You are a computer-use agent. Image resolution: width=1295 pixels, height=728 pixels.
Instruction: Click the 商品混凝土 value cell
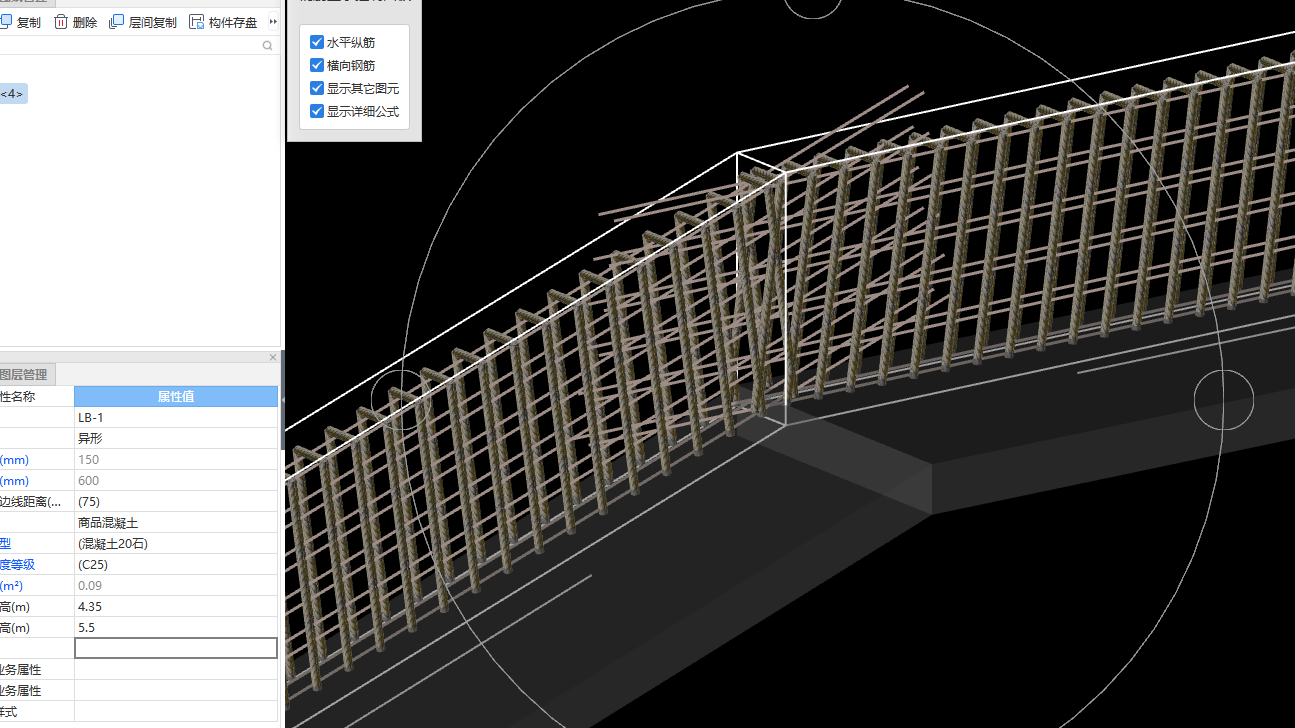pos(176,523)
